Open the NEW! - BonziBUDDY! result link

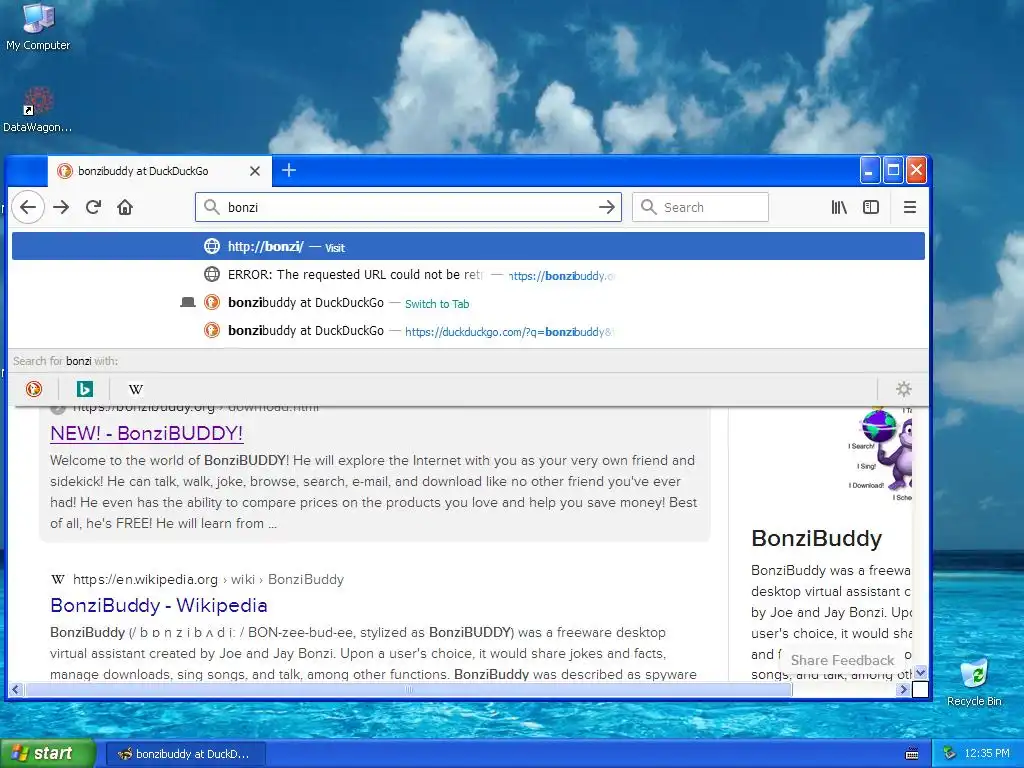click(147, 434)
